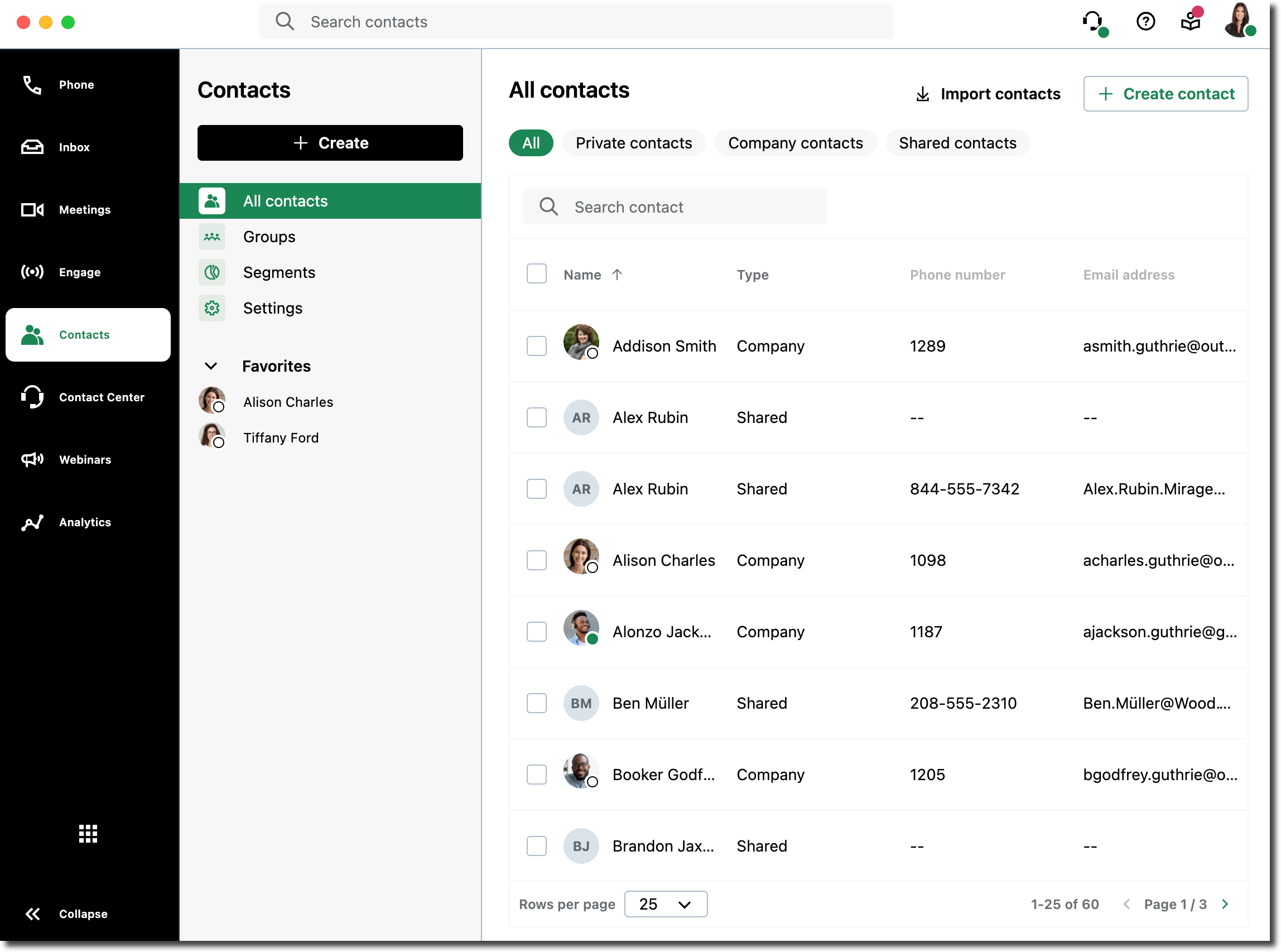1281x952 pixels.
Task: Open the Contact Center headset icon
Action: (32, 397)
